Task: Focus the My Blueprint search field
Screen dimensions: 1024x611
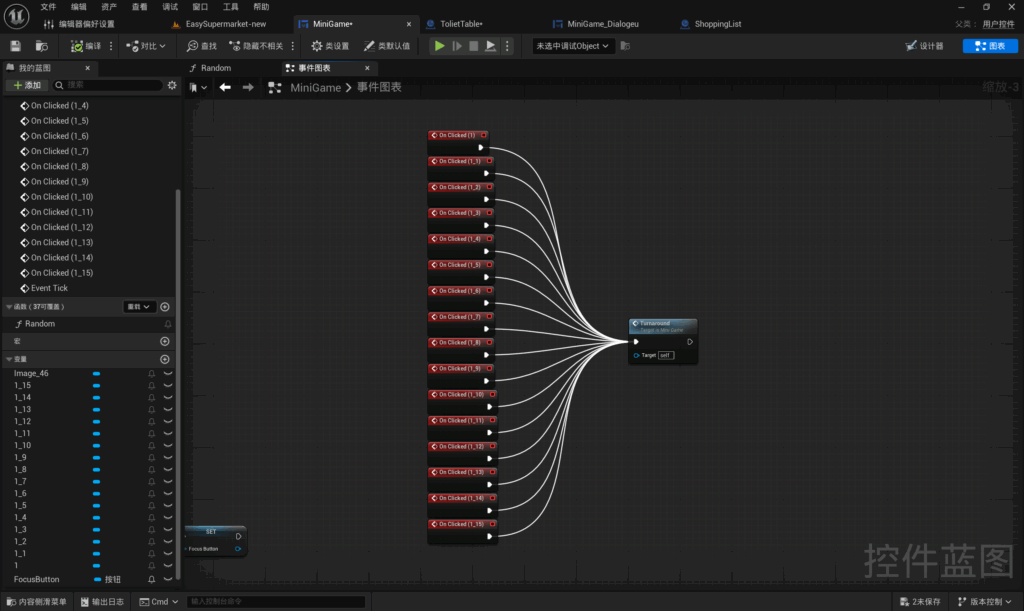Action: [x=108, y=85]
